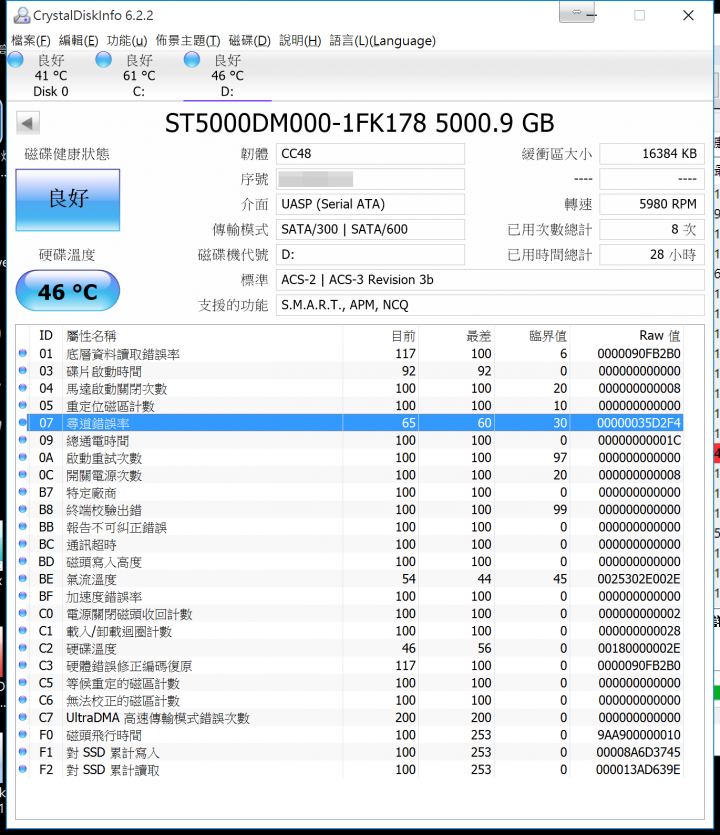The height and width of the screenshot is (835, 720).
Task: Click the Raw 值 column header
Action: [x=659, y=335]
